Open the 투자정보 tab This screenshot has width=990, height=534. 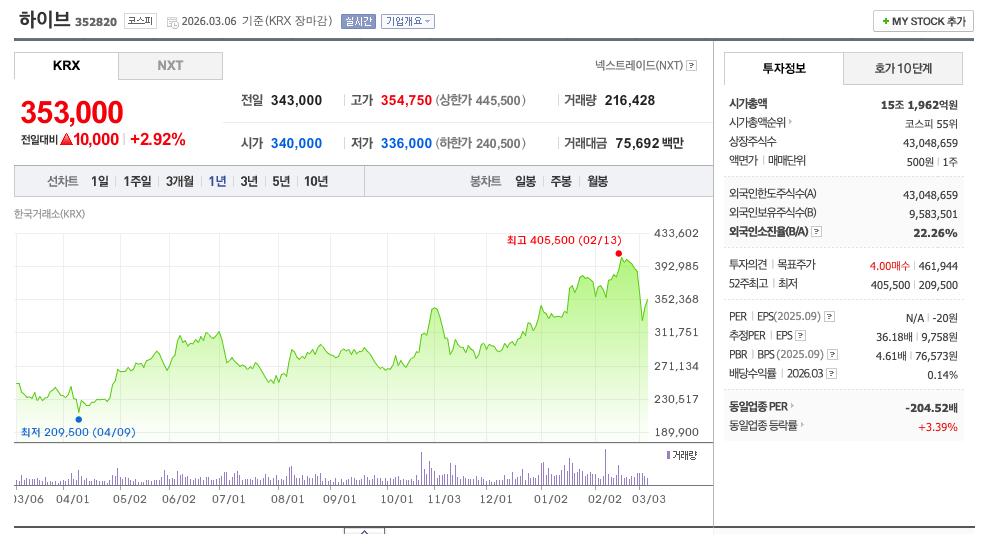point(784,68)
